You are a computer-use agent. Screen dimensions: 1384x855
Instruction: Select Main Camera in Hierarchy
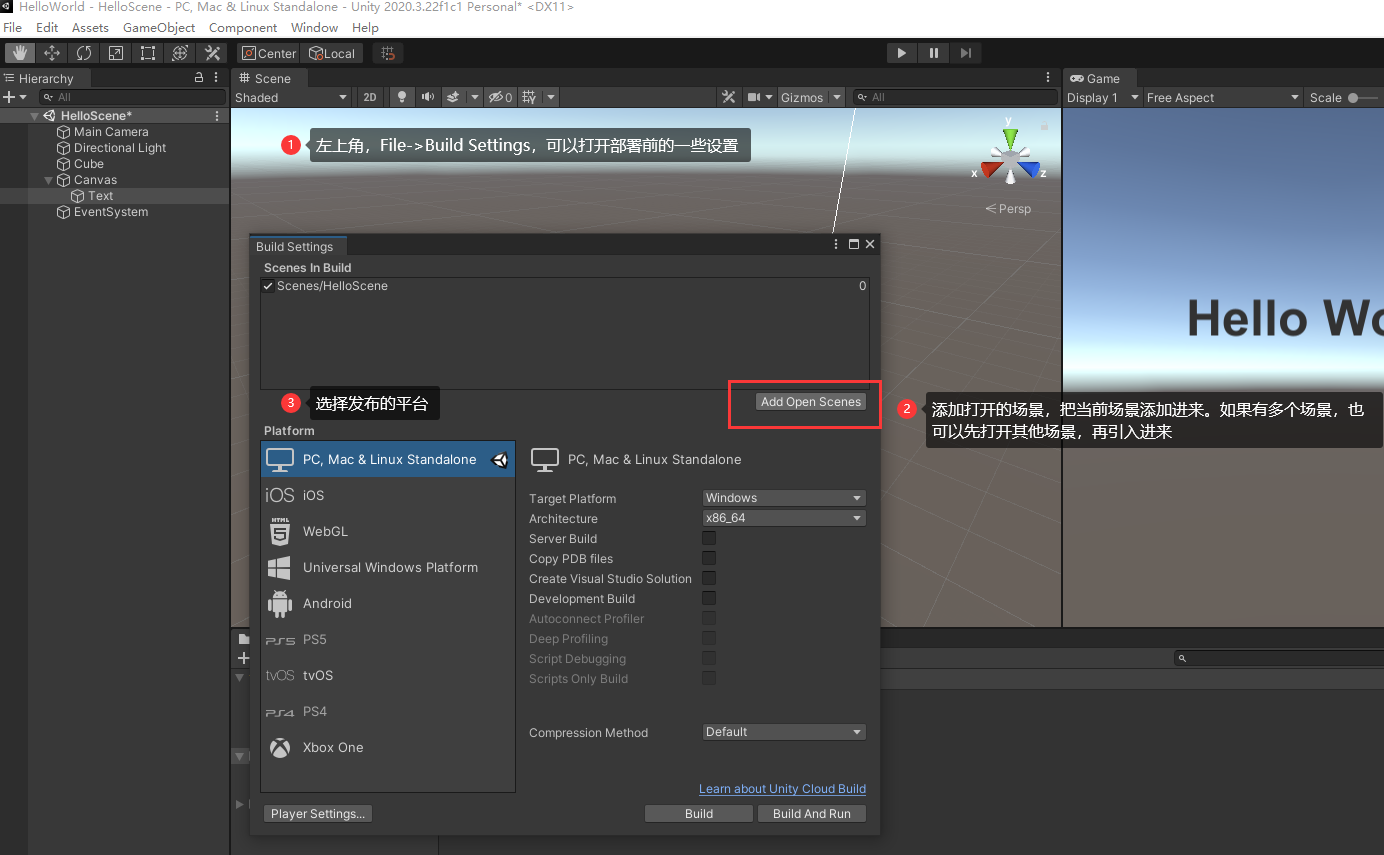coord(110,132)
